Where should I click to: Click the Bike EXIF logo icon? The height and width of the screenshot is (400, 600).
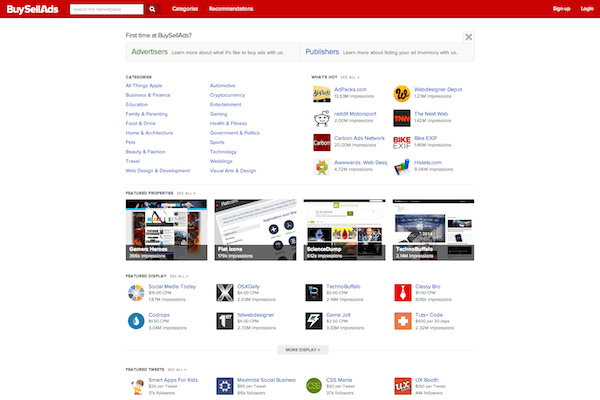click(x=402, y=142)
